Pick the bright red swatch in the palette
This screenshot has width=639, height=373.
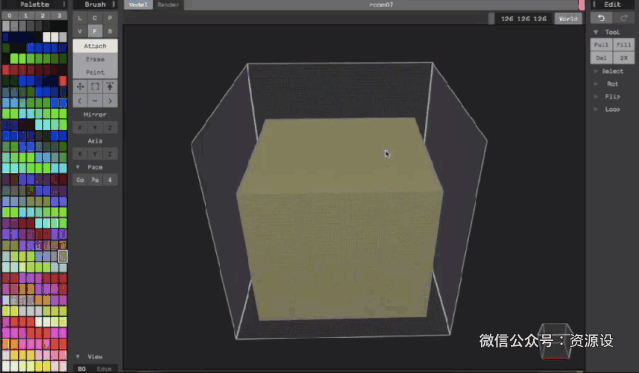pyautogui.click(x=63, y=81)
